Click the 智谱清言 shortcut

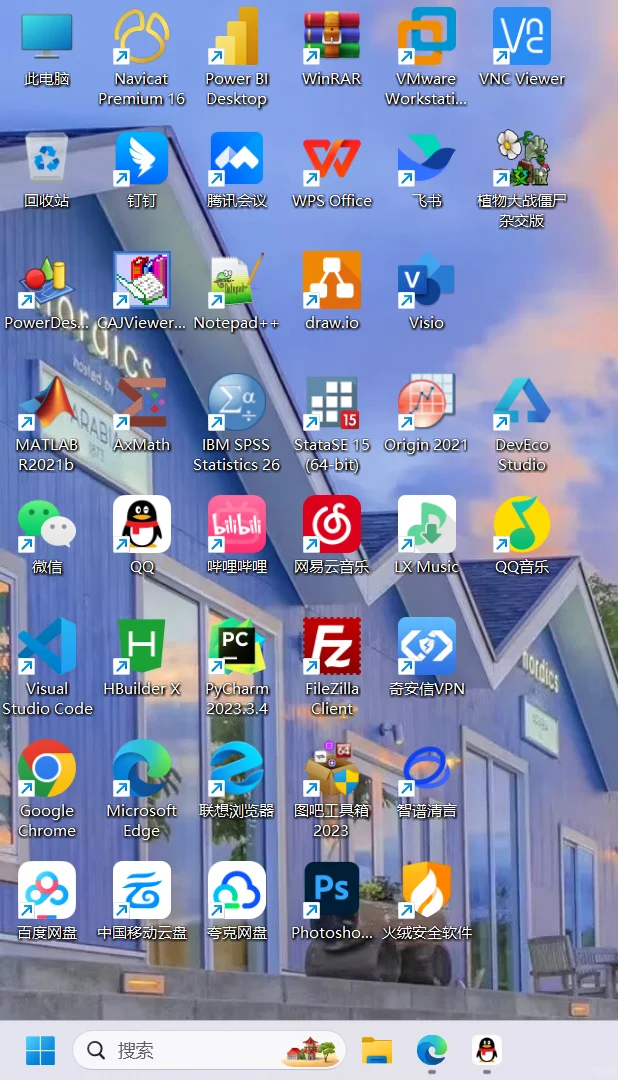coord(426,768)
